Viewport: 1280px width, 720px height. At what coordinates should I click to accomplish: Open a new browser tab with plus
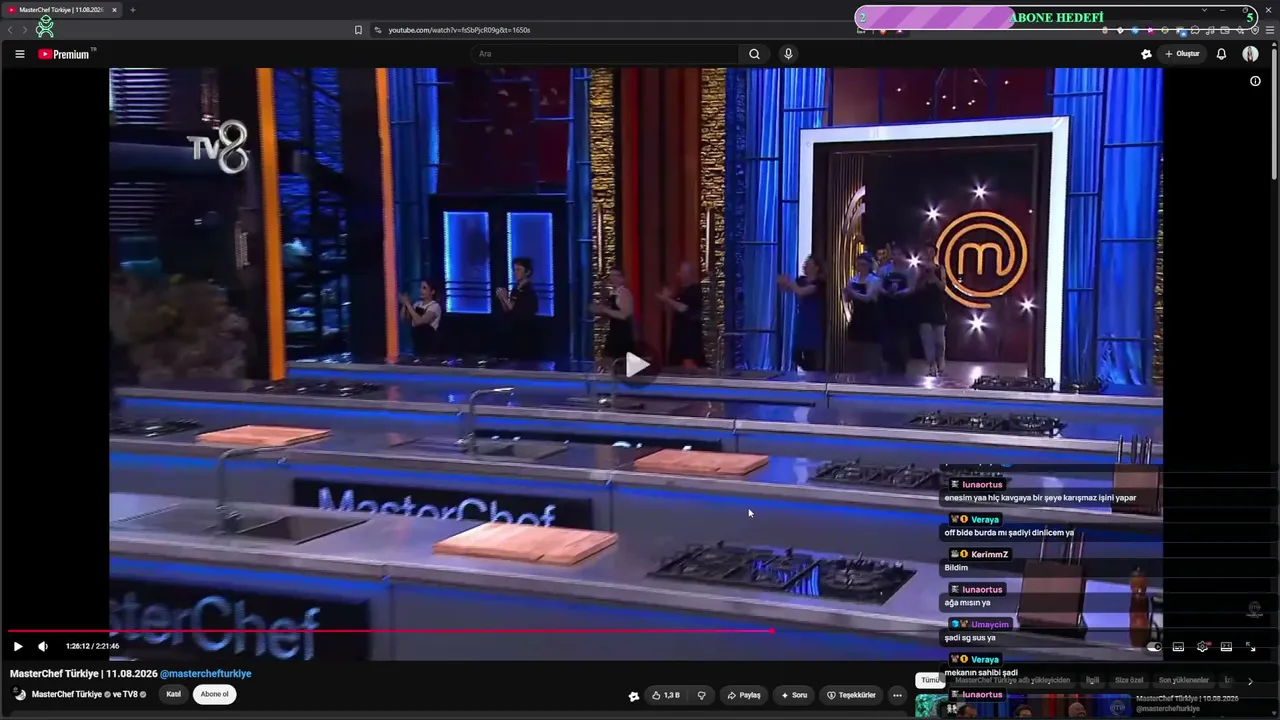pyautogui.click(x=132, y=10)
